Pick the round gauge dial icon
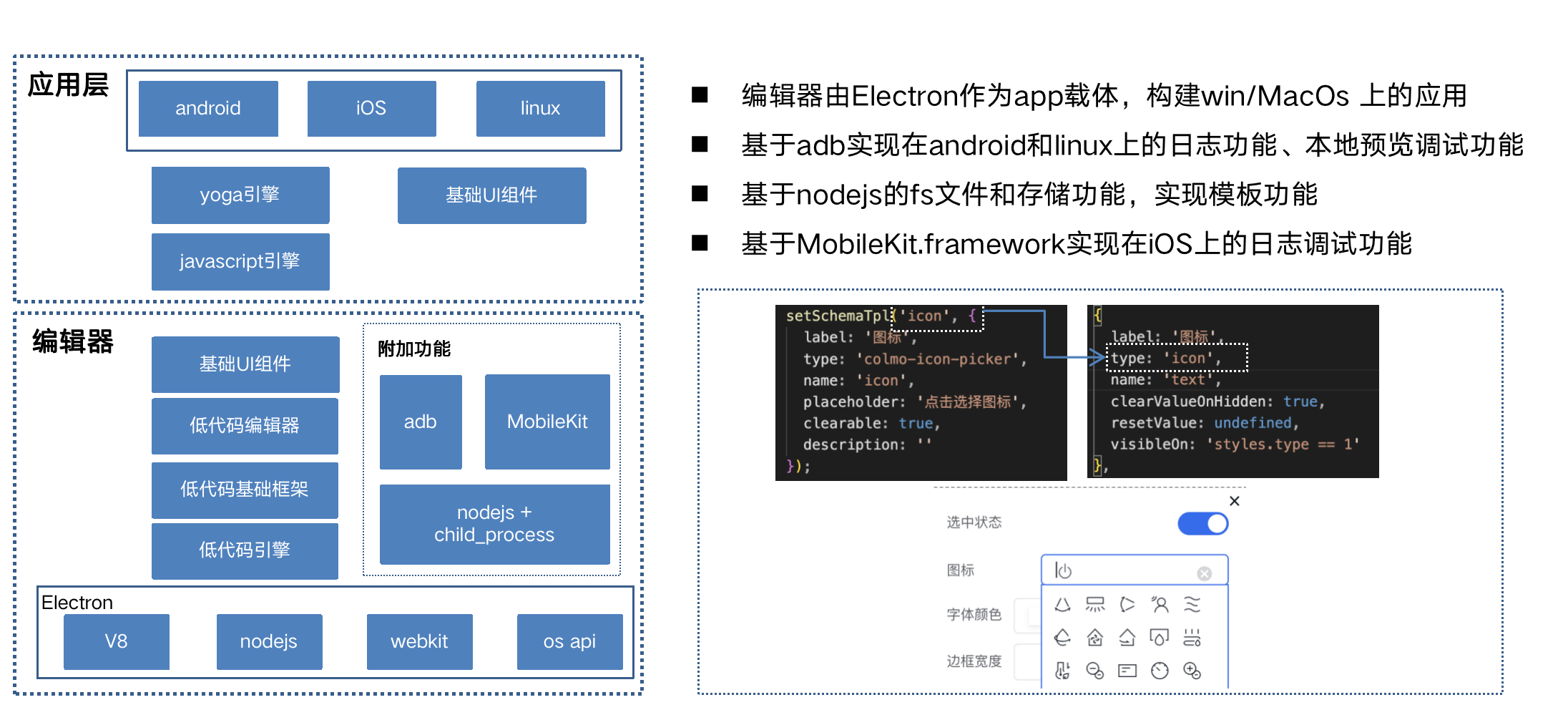 click(x=1160, y=671)
